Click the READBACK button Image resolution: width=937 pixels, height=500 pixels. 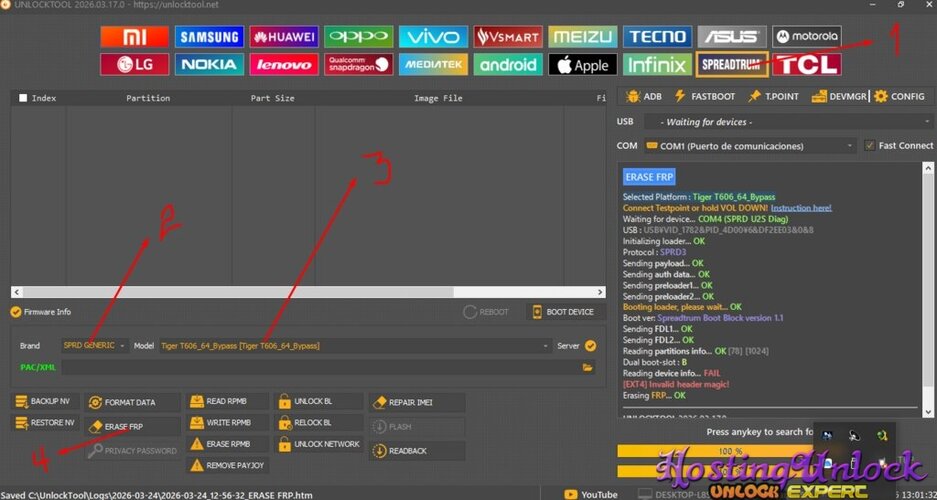click(x=417, y=451)
